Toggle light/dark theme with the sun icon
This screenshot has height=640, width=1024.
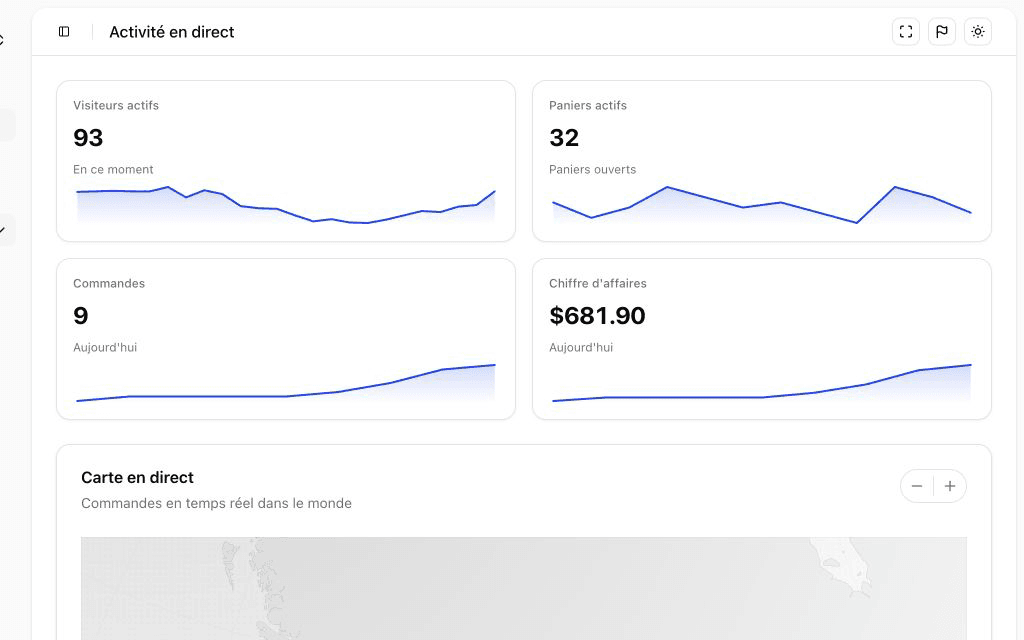tap(978, 31)
